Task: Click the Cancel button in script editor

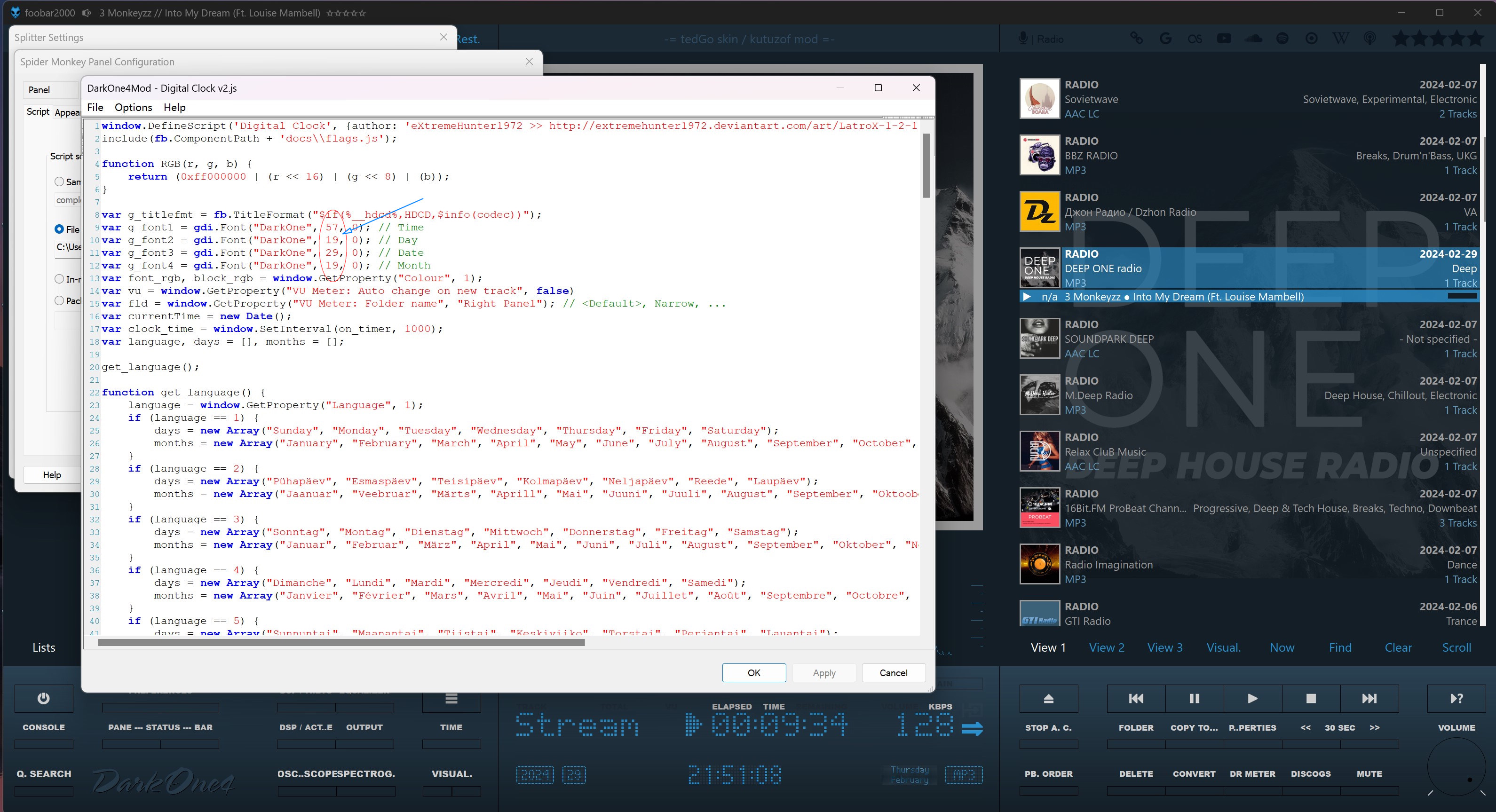Action: click(x=893, y=673)
